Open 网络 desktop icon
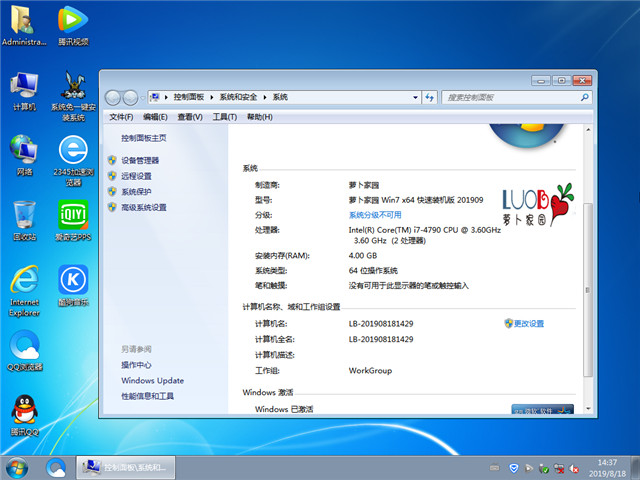The image size is (640, 480). tap(24, 155)
